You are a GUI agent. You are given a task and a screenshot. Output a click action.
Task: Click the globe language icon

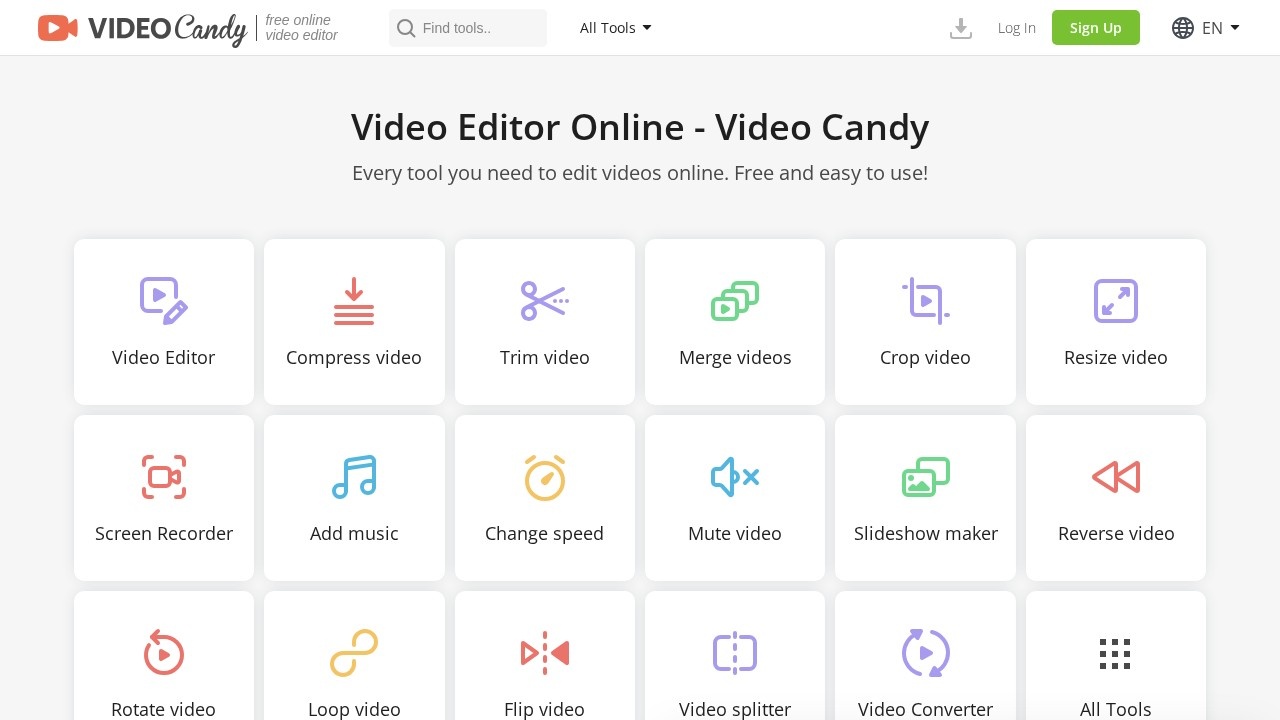[1183, 28]
